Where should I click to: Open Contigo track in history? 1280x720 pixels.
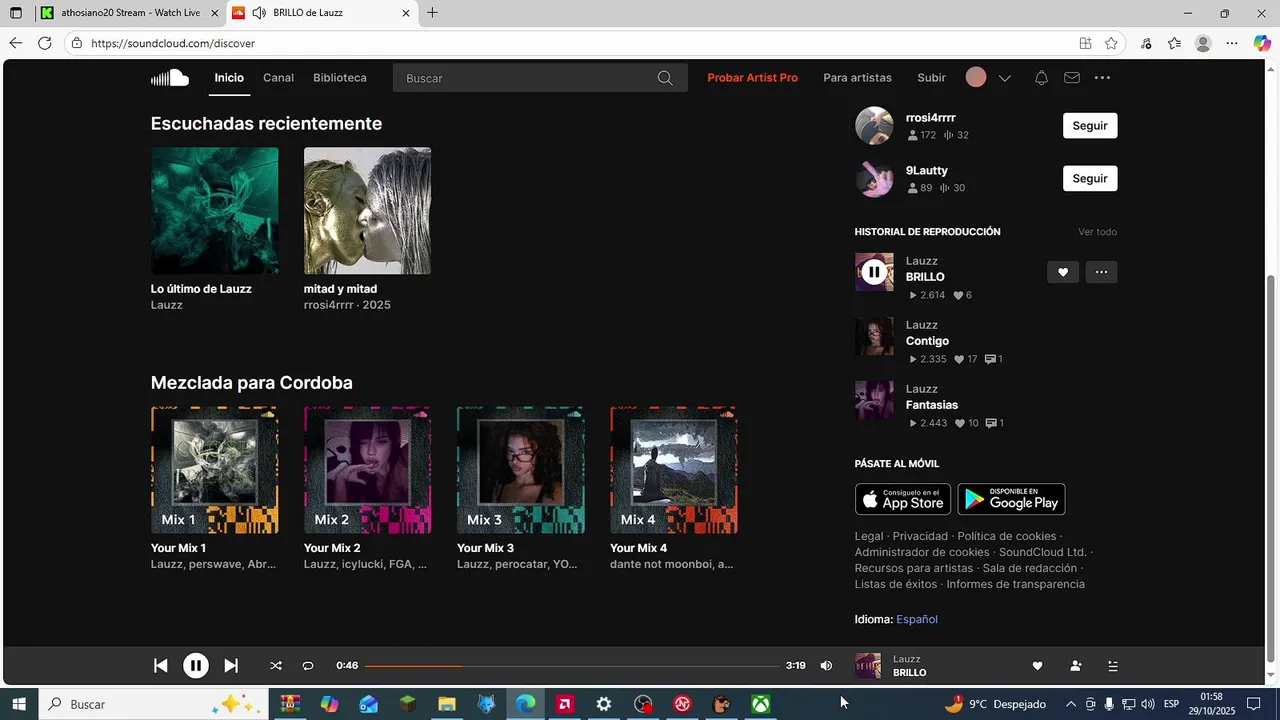coord(927,341)
